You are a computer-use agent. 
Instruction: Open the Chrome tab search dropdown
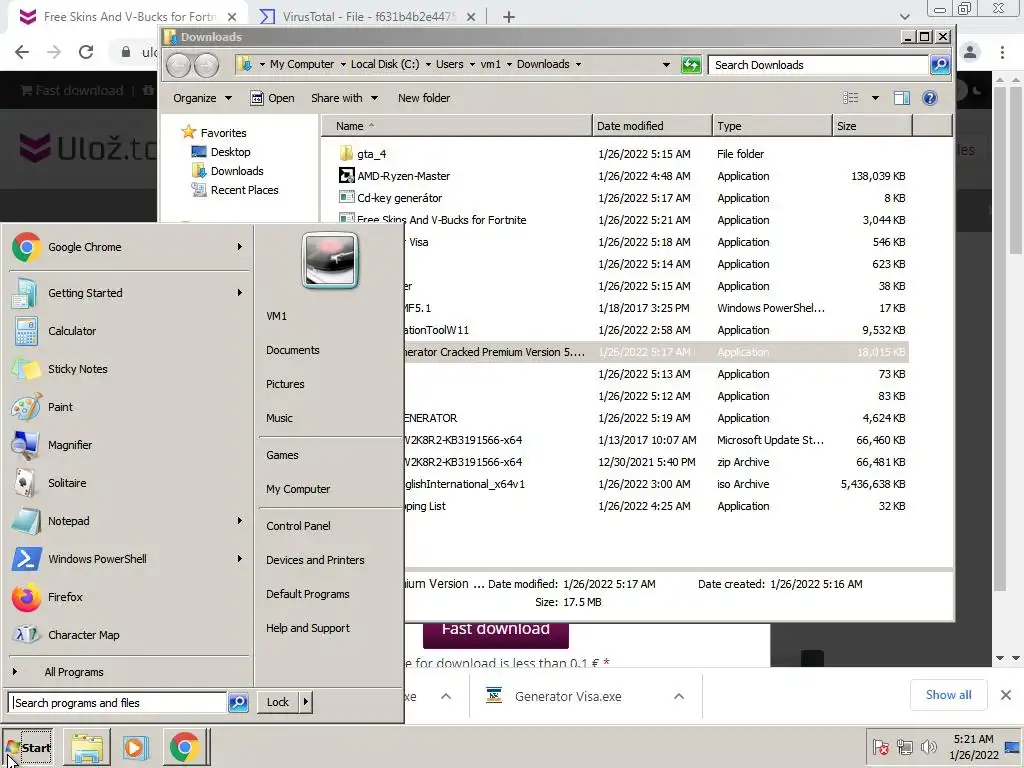(904, 17)
